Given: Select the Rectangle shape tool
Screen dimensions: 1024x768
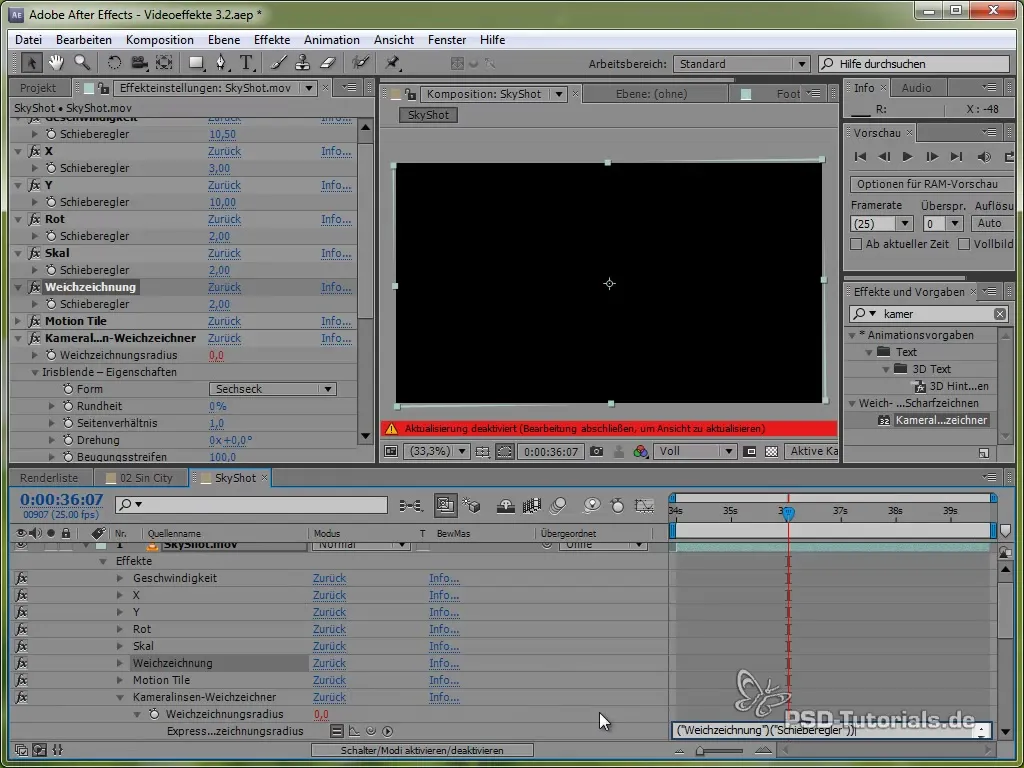Looking at the screenshot, I should (196, 63).
